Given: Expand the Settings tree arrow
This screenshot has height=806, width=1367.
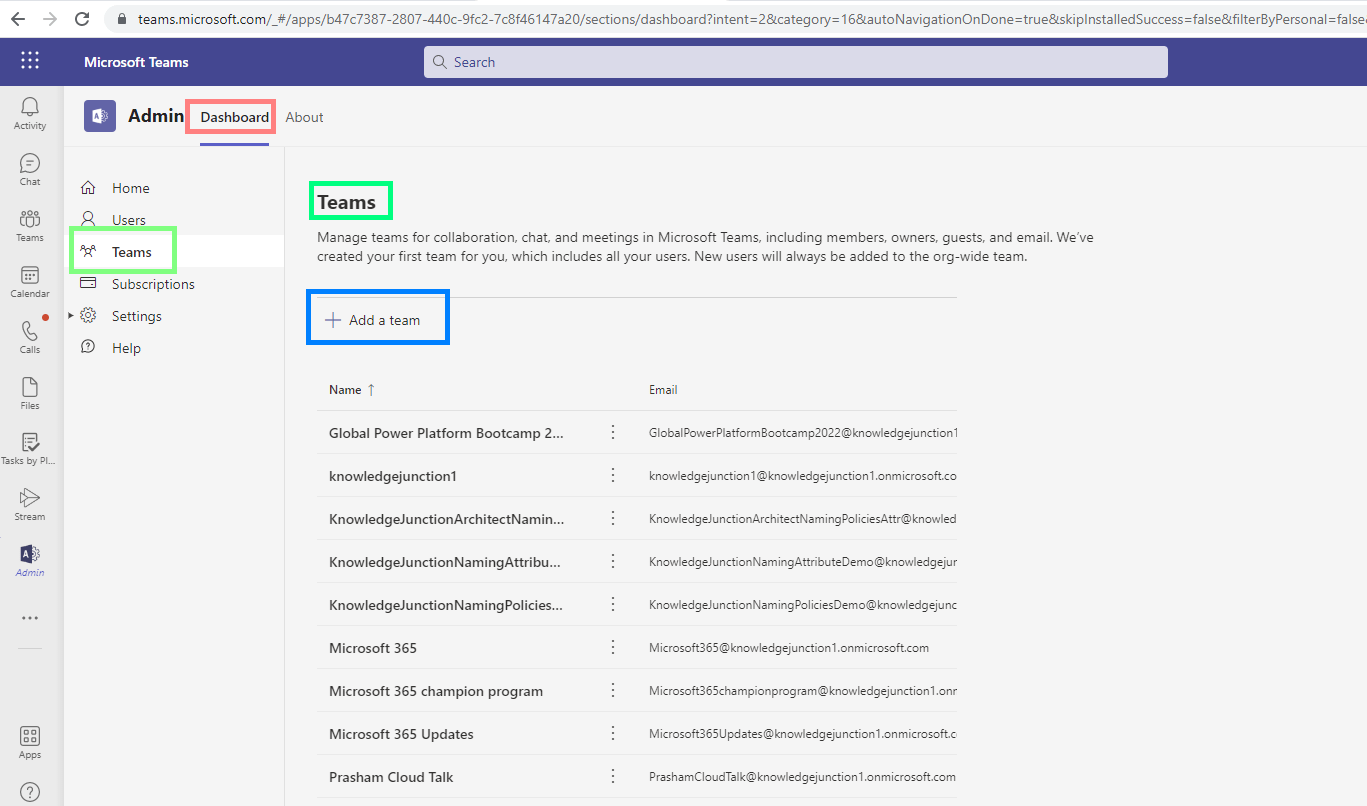Looking at the screenshot, I should (71, 316).
